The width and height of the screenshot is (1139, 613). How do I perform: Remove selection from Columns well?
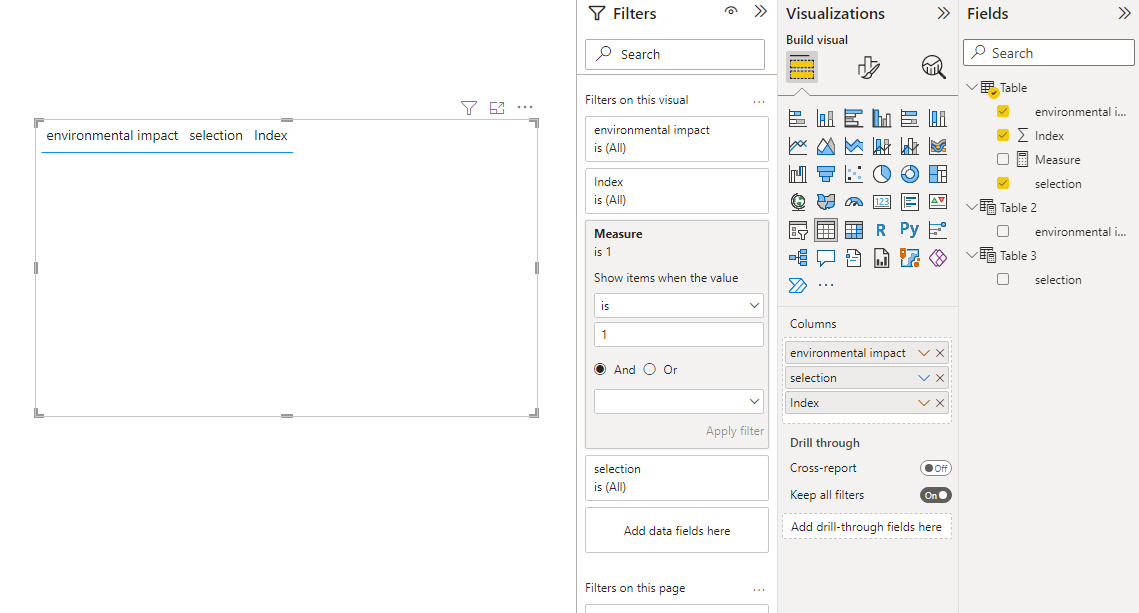coord(940,378)
